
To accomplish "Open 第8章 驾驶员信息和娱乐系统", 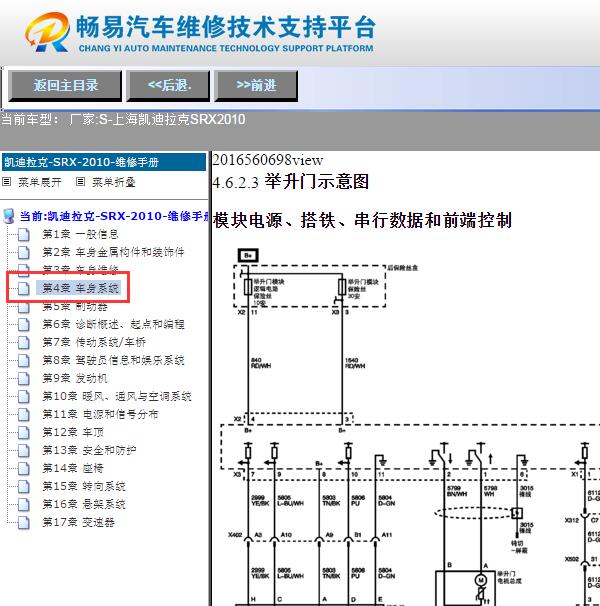I will (x=113, y=360).
